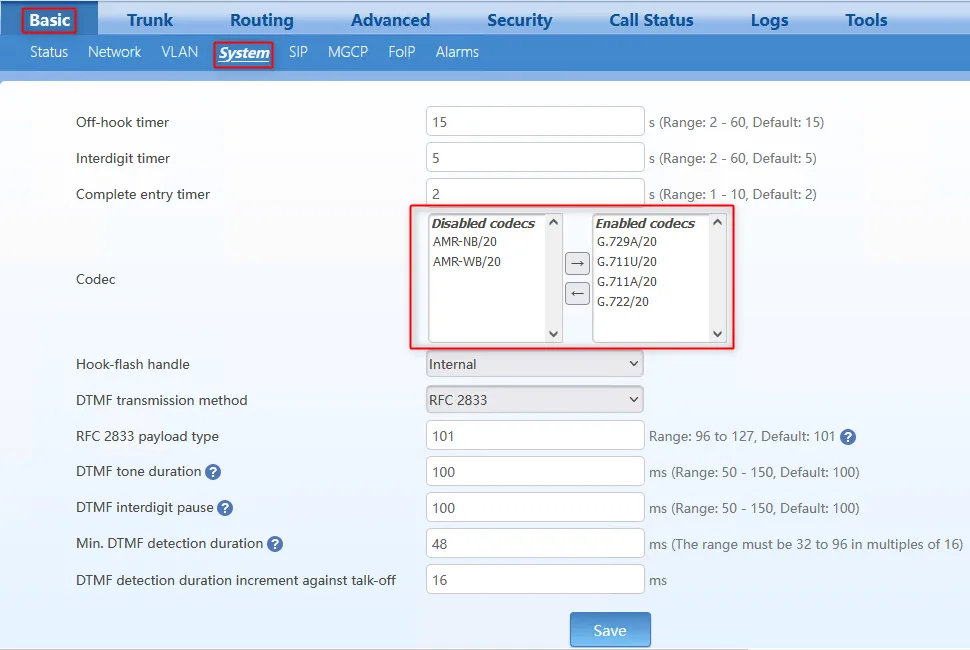The height and width of the screenshot is (650, 970).
Task: Move selected codec to Enabled list with right arrow
Action: 577,263
